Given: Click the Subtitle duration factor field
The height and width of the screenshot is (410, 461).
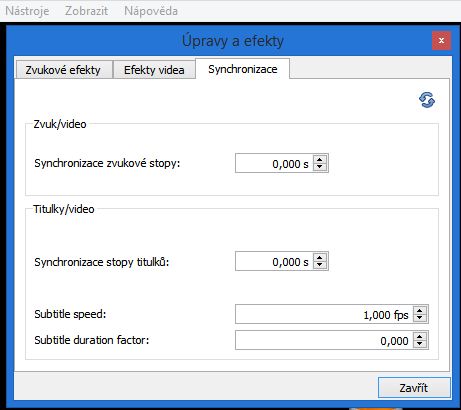Looking at the screenshot, I should pyautogui.click(x=324, y=340).
